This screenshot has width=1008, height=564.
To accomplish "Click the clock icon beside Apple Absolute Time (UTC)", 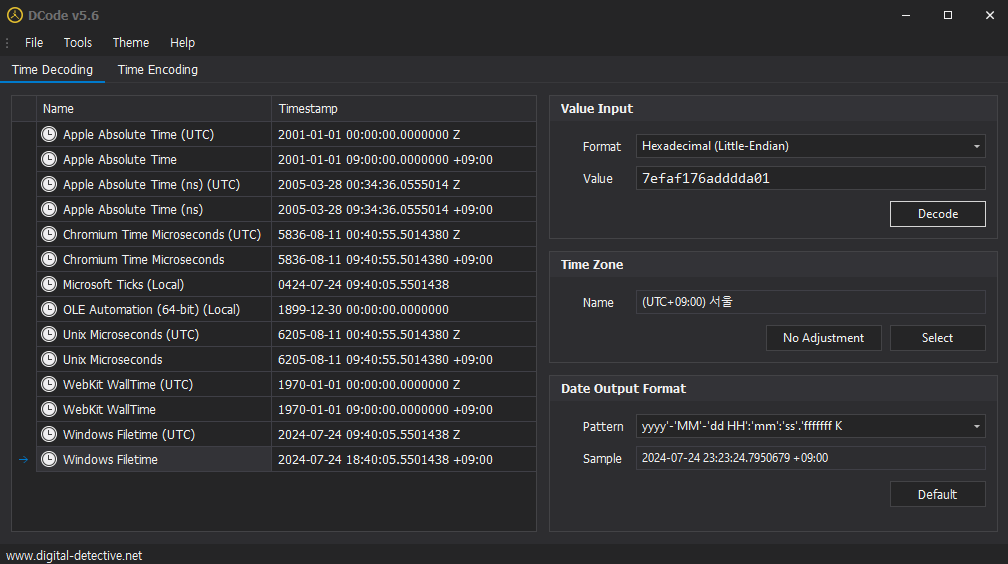I will 49,134.
